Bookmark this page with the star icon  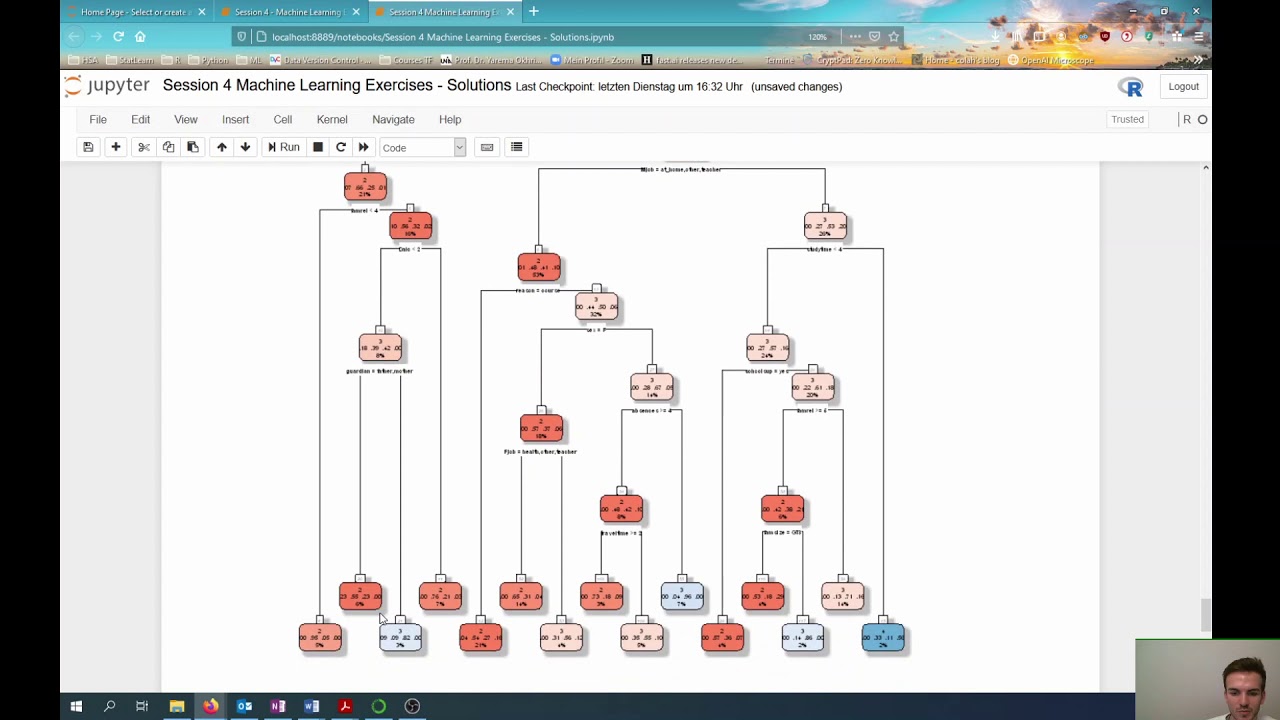tap(894, 37)
